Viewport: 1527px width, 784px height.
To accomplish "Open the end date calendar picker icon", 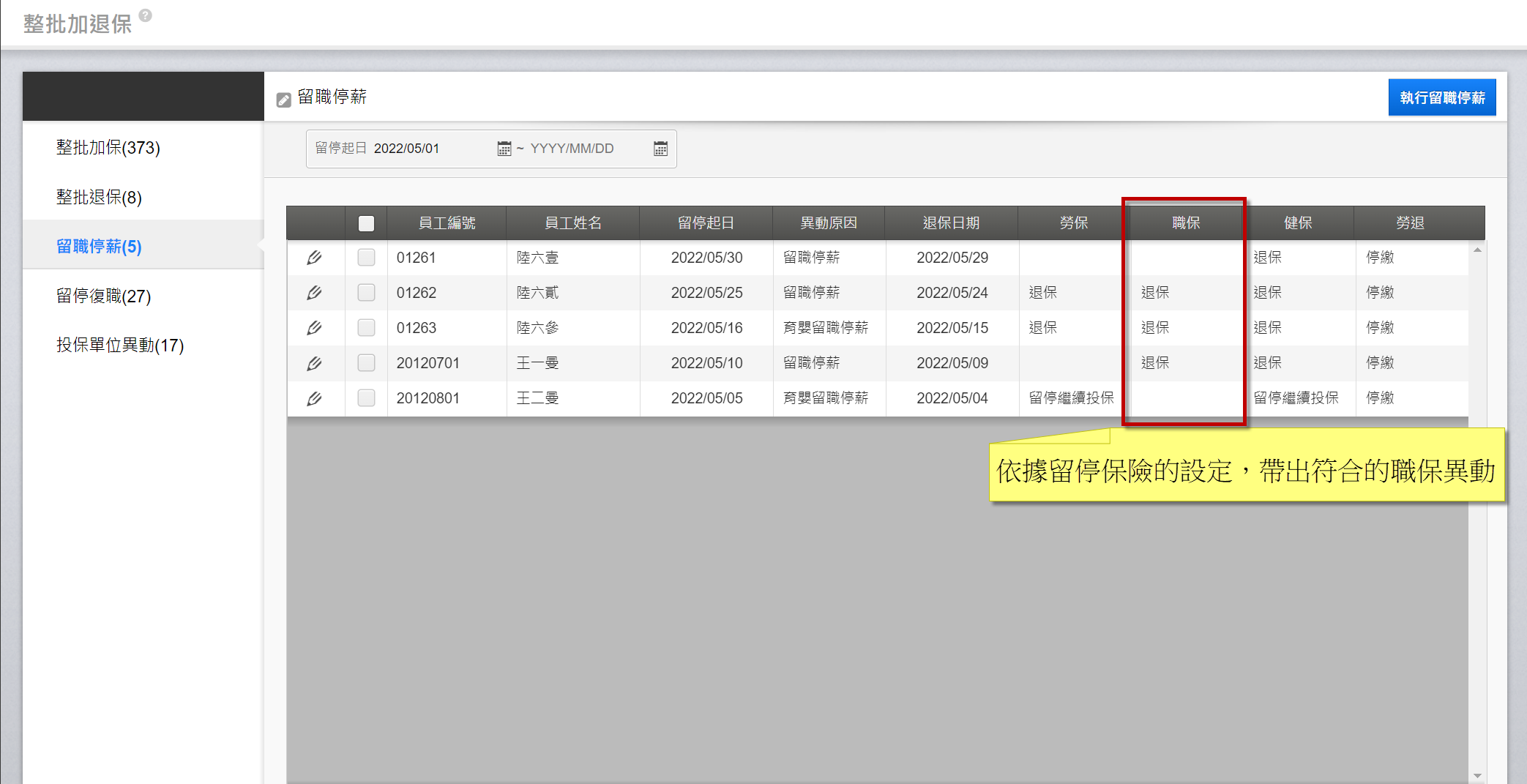I will pos(660,149).
